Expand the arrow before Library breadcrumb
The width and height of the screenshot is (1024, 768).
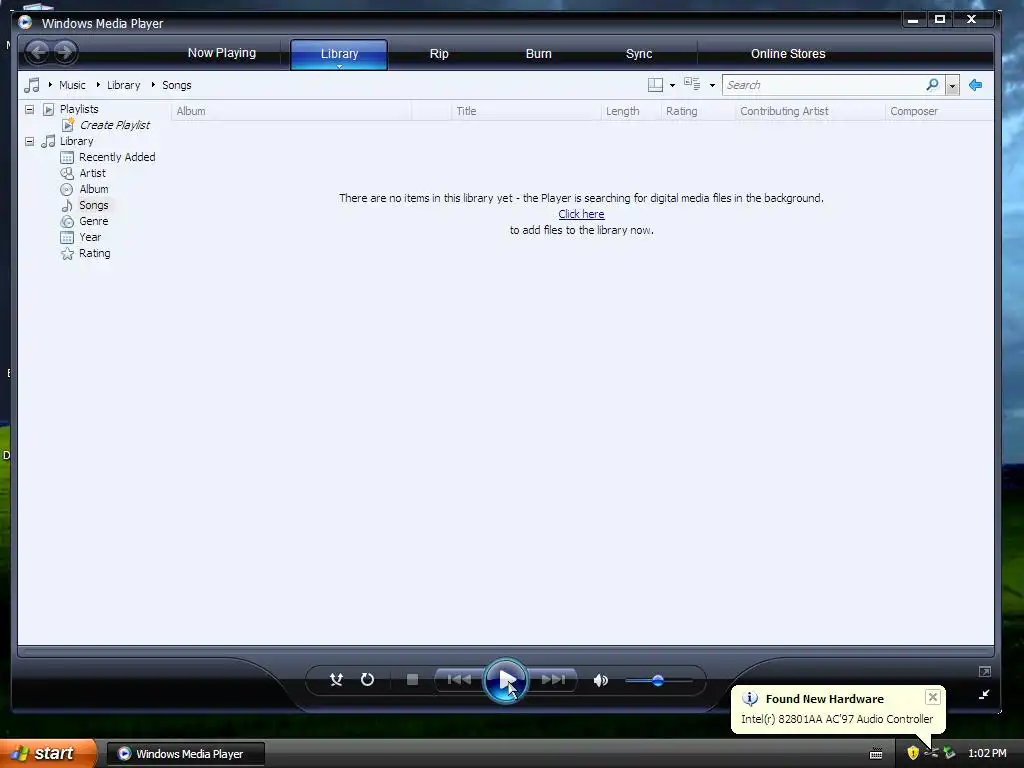point(98,85)
